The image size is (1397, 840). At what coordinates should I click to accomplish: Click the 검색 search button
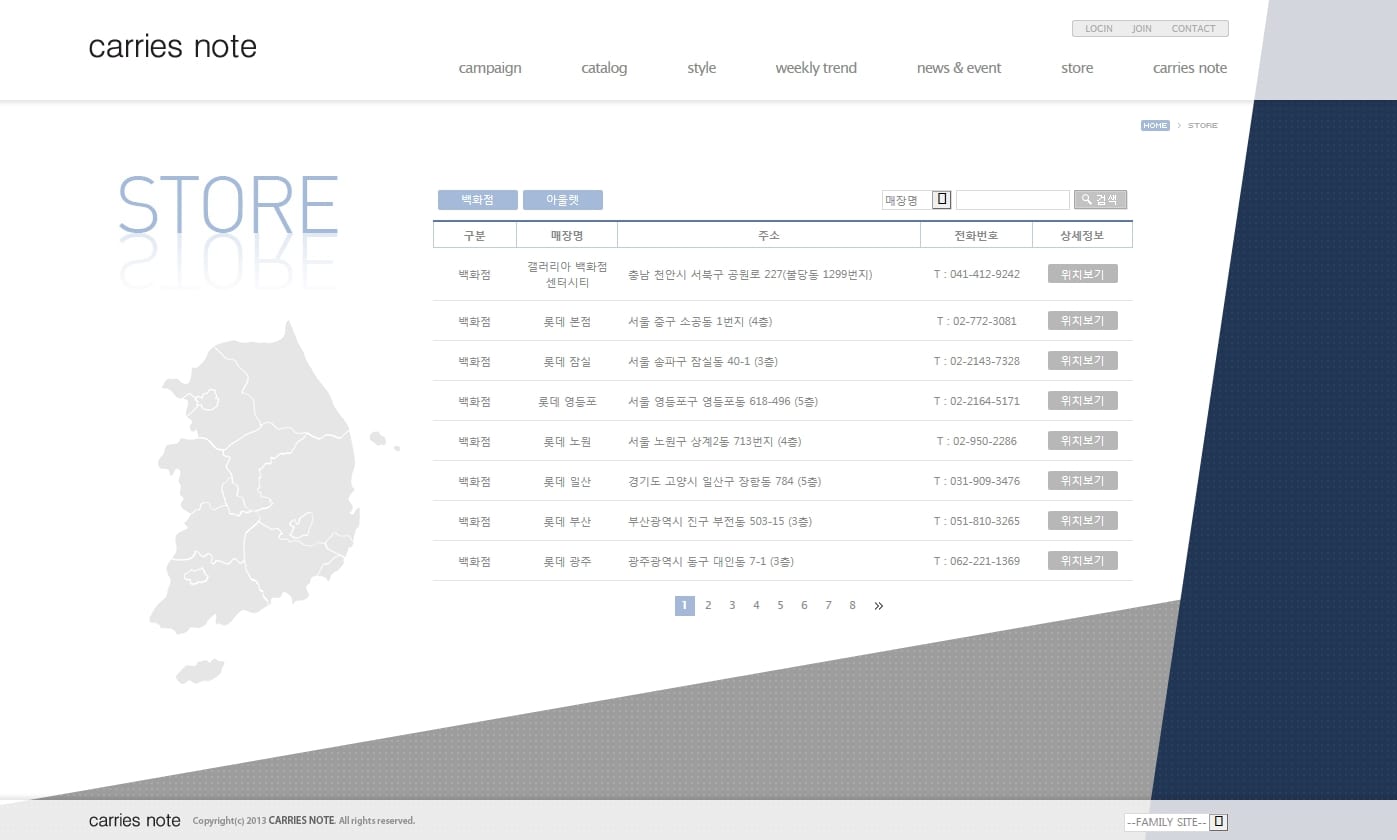pyautogui.click(x=1100, y=200)
